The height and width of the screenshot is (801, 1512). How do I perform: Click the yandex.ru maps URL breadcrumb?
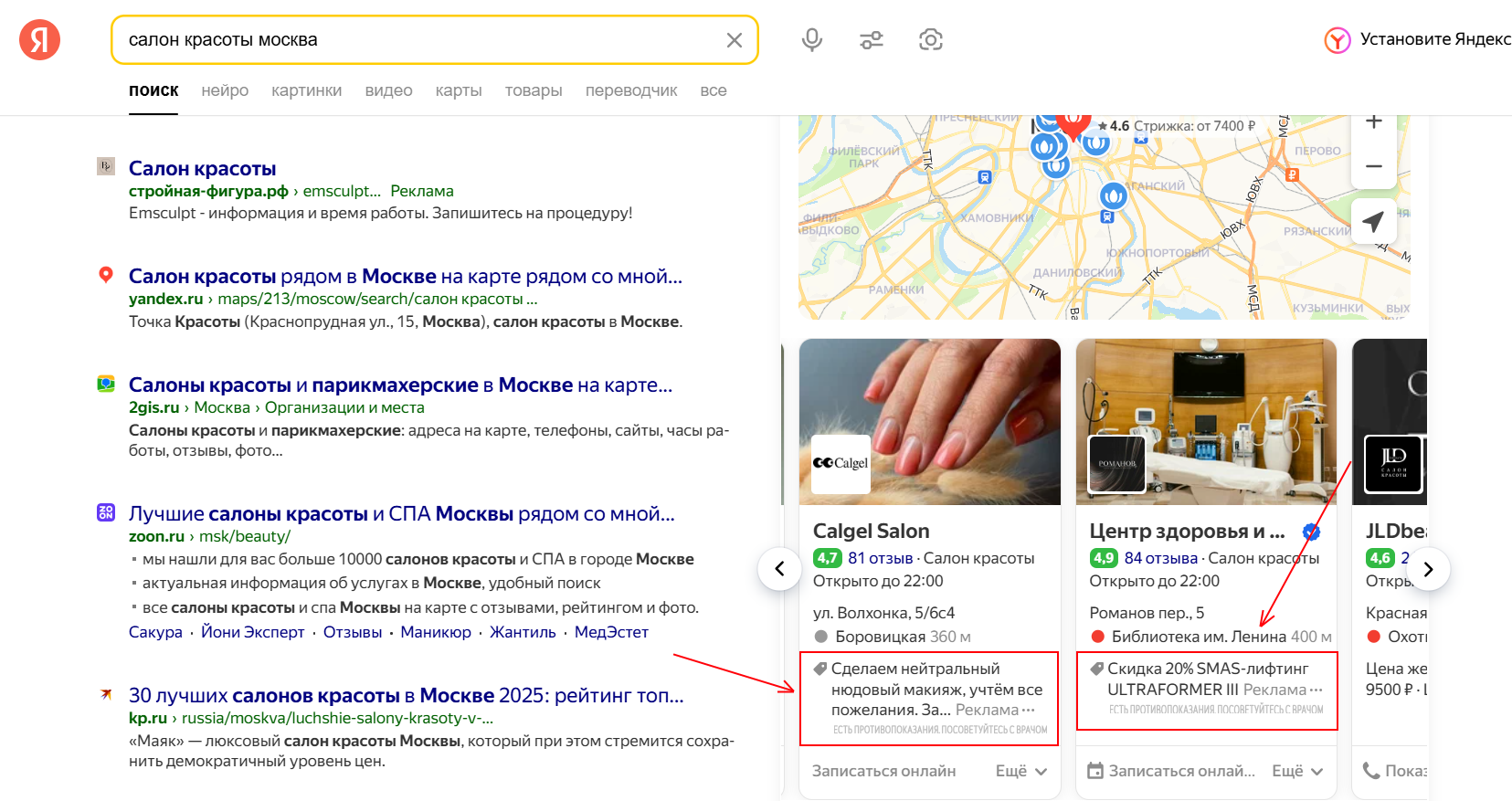click(377, 299)
